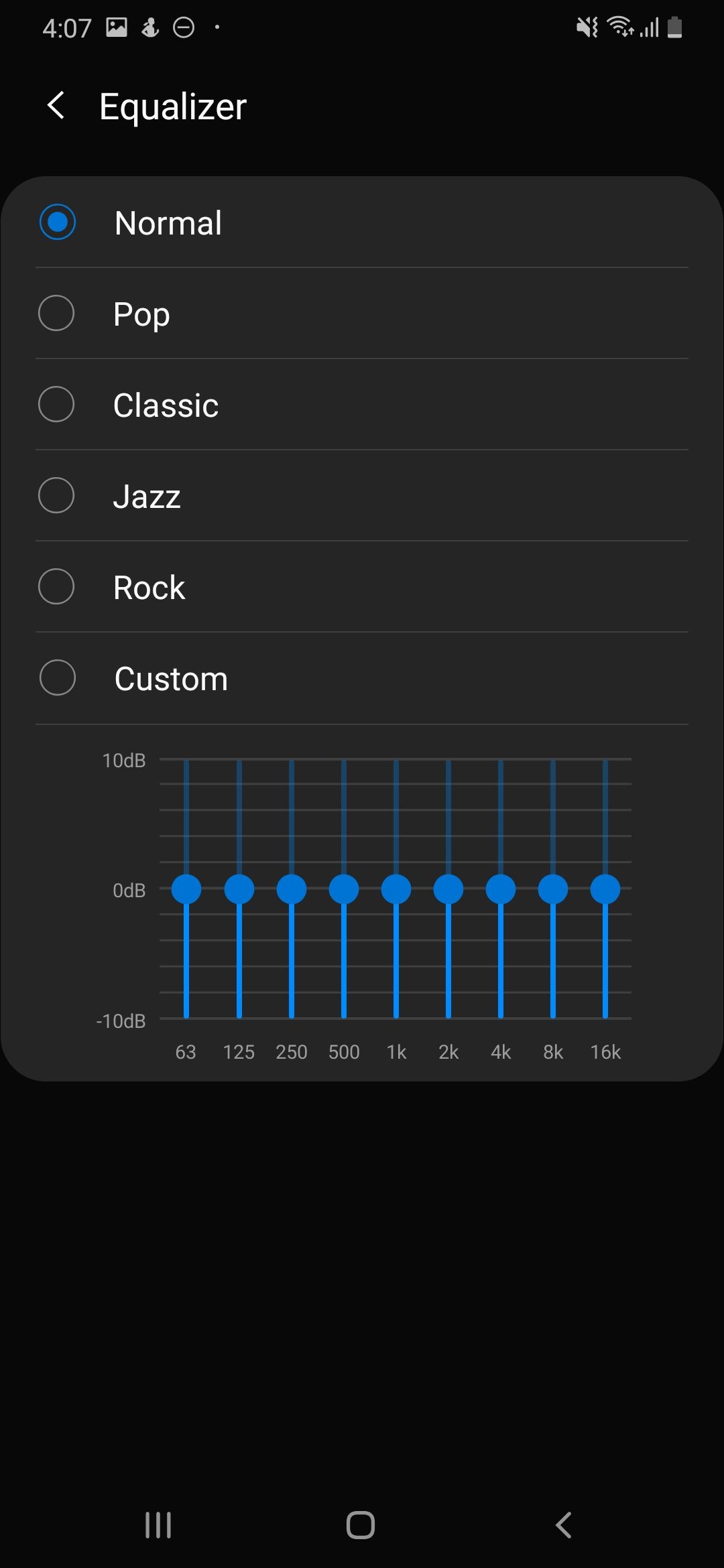This screenshot has height=1568, width=724.
Task: Tap the system back navigation arrow
Action: tap(564, 1525)
